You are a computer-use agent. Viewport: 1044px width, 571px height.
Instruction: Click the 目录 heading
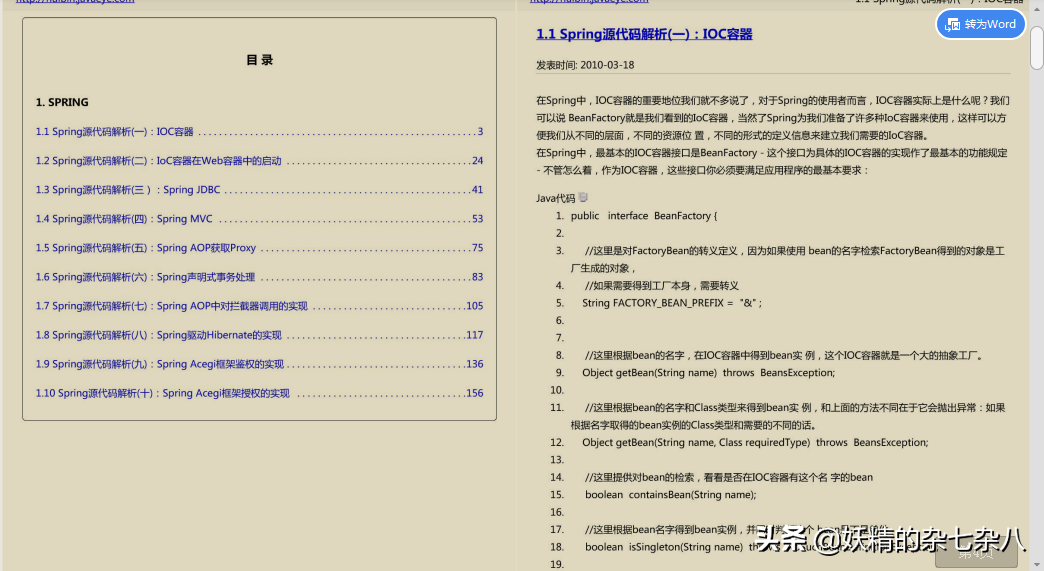point(260,60)
